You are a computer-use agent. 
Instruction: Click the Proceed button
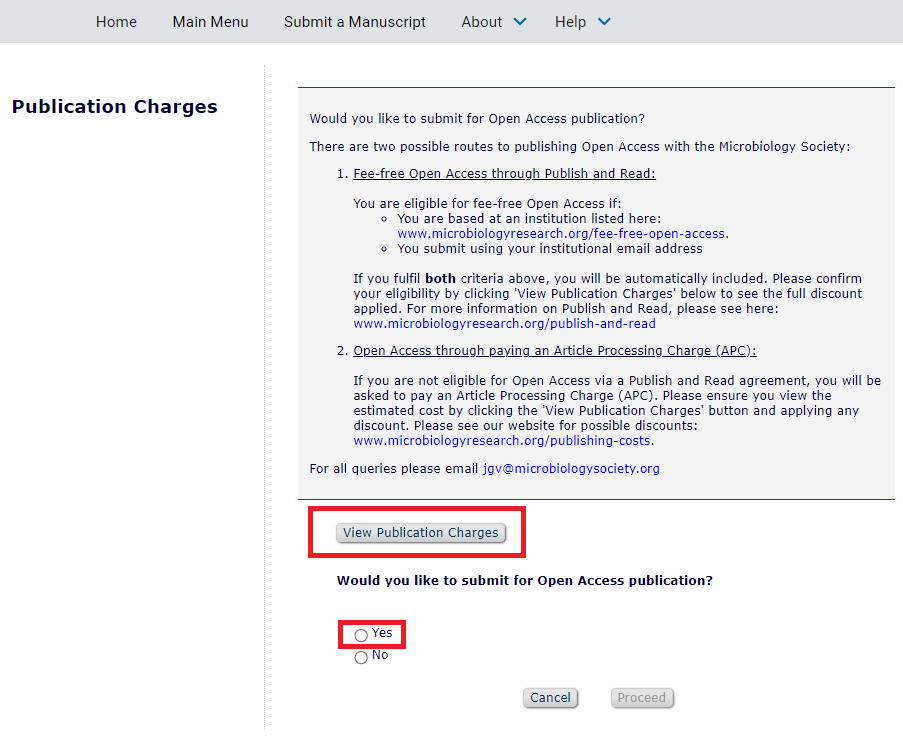coord(642,697)
